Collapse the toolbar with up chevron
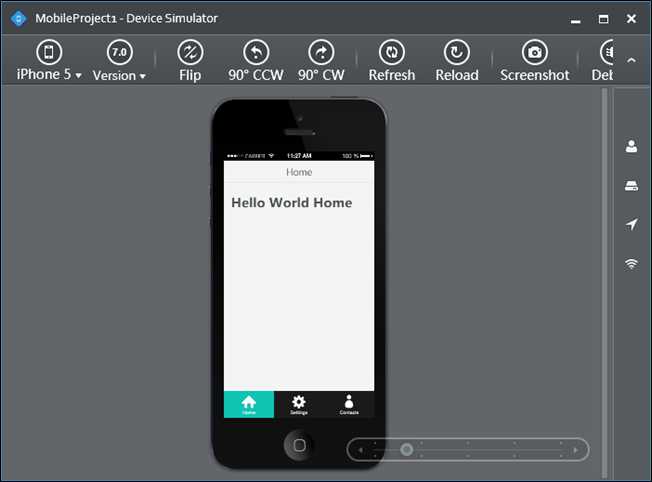Viewport: 652px width, 482px height. 631,60
